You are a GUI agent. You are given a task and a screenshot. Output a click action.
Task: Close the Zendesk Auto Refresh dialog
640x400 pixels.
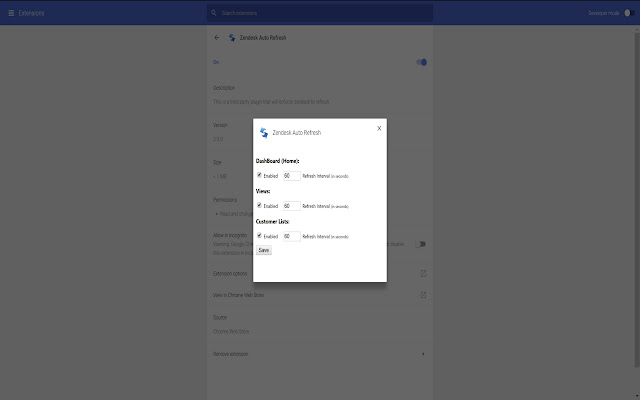point(379,128)
